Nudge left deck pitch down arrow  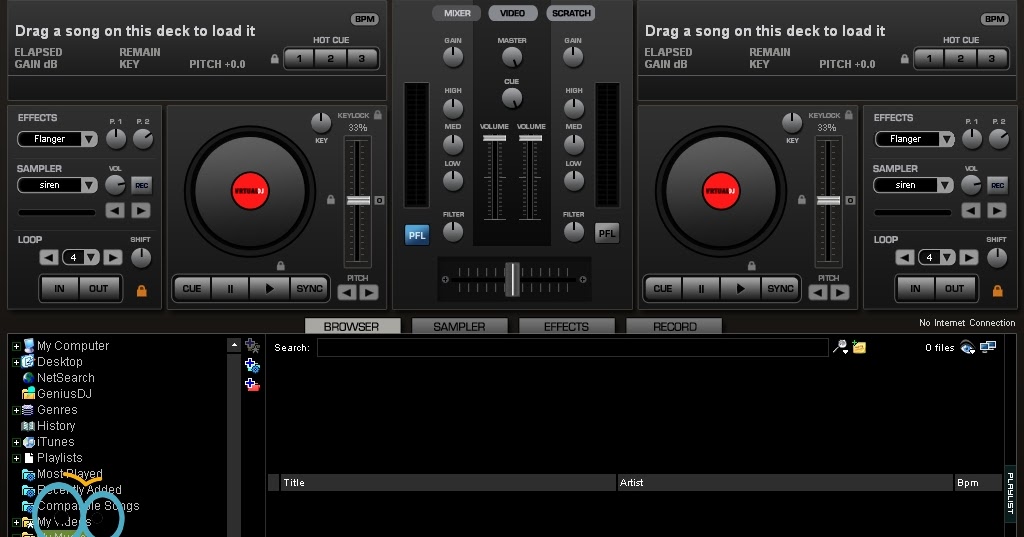pyautogui.click(x=347, y=293)
